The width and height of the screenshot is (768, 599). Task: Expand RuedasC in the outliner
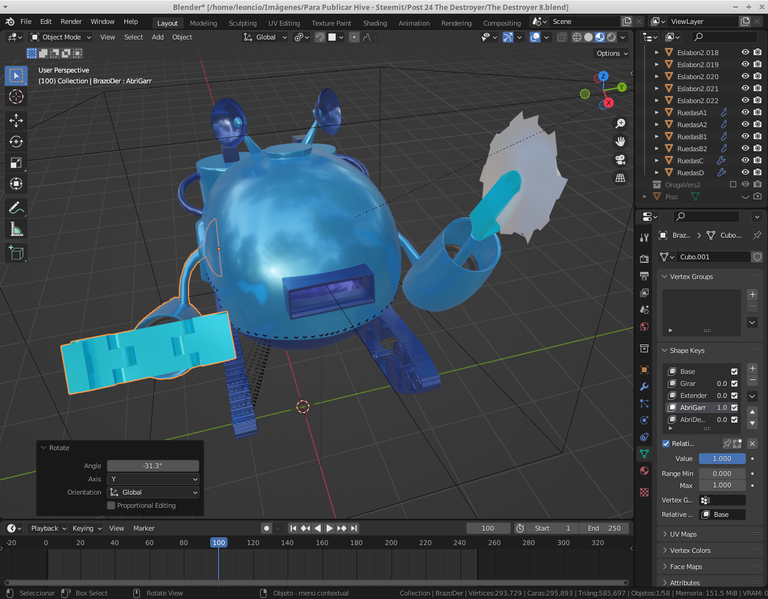point(657,161)
